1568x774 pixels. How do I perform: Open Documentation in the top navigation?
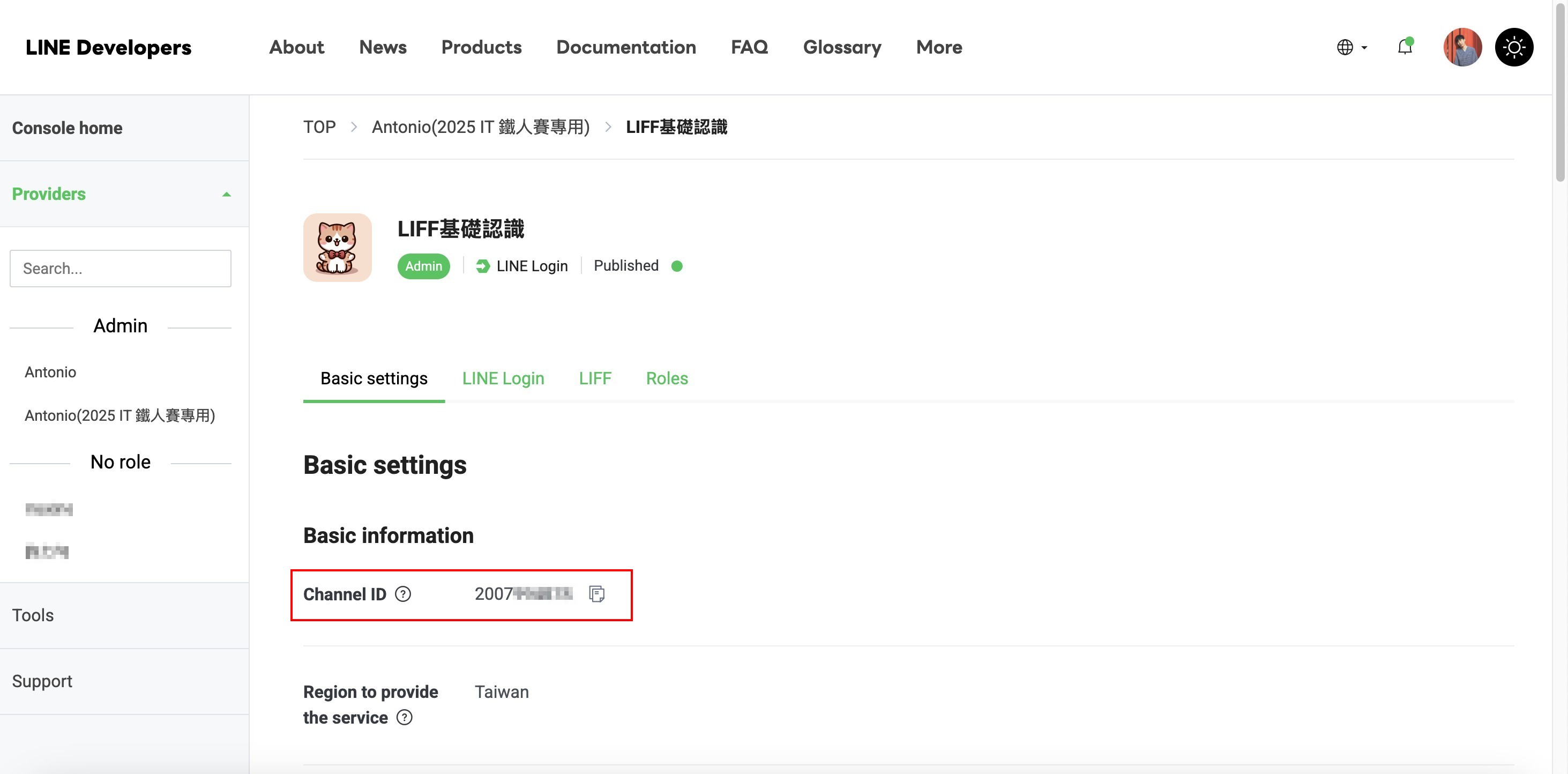tap(626, 47)
